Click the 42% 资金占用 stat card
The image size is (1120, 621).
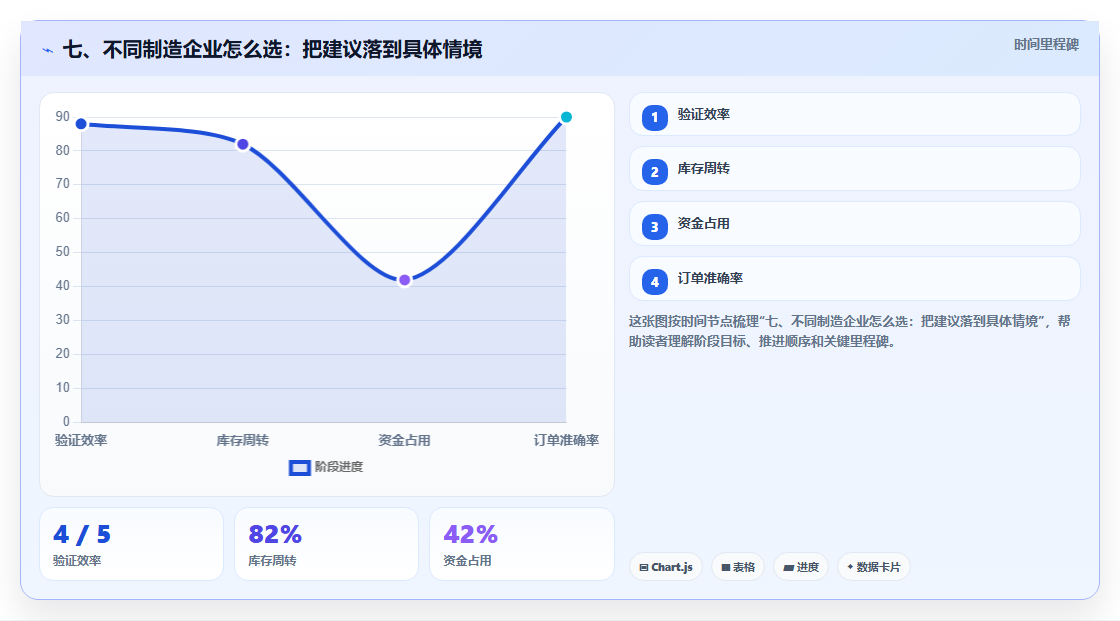(521, 545)
